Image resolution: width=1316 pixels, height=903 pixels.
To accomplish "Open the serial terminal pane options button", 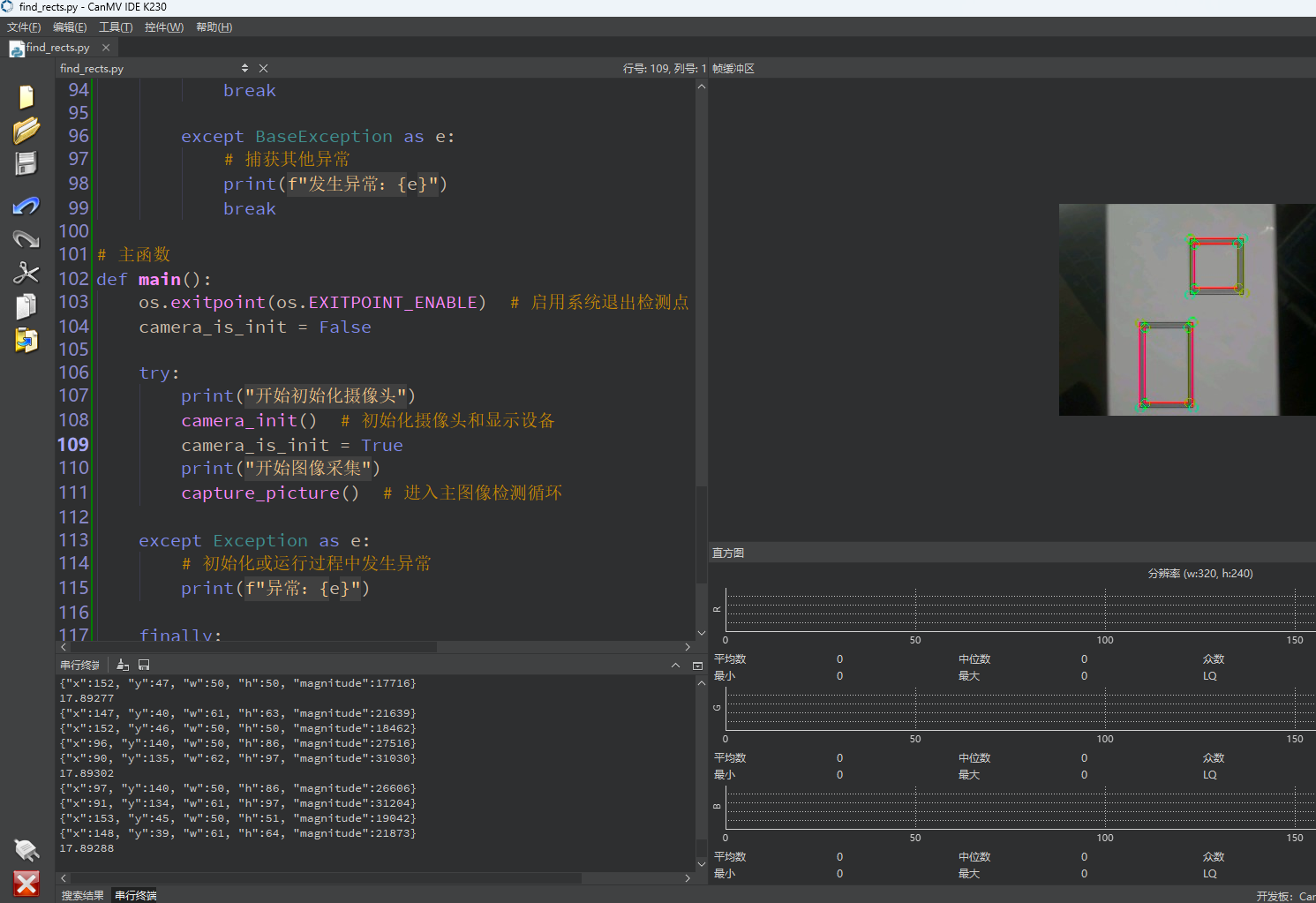I will [697, 666].
